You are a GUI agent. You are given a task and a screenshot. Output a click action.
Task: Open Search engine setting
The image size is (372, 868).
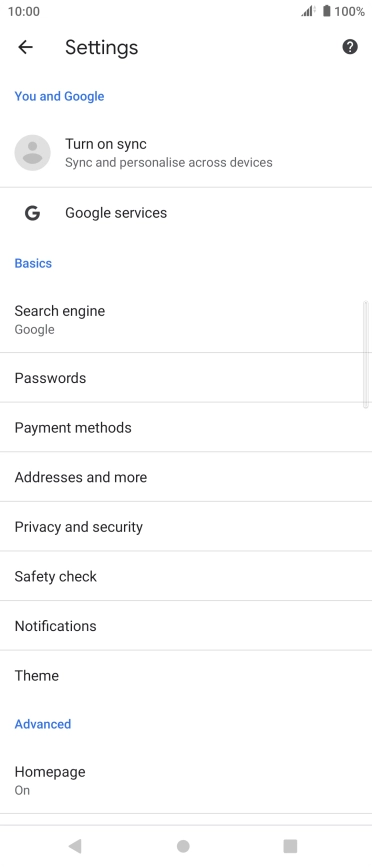pyautogui.click(x=186, y=320)
